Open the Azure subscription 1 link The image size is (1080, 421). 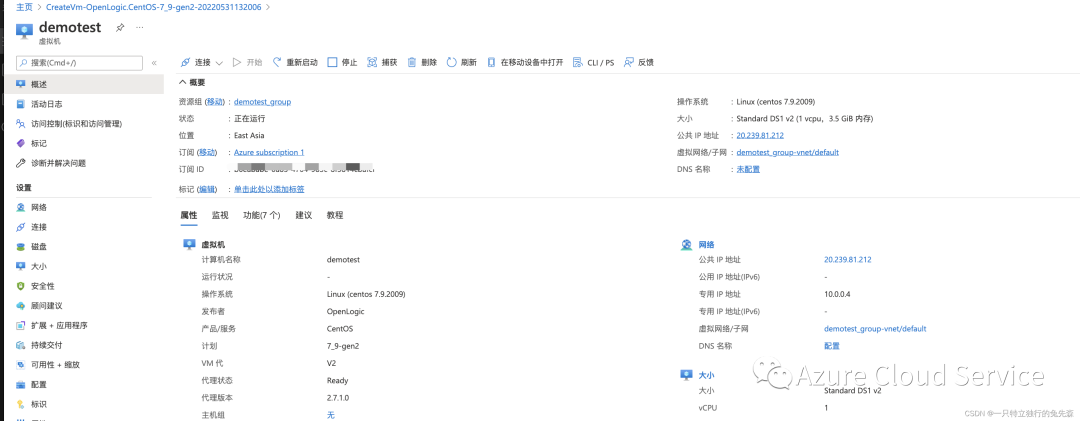point(269,152)
